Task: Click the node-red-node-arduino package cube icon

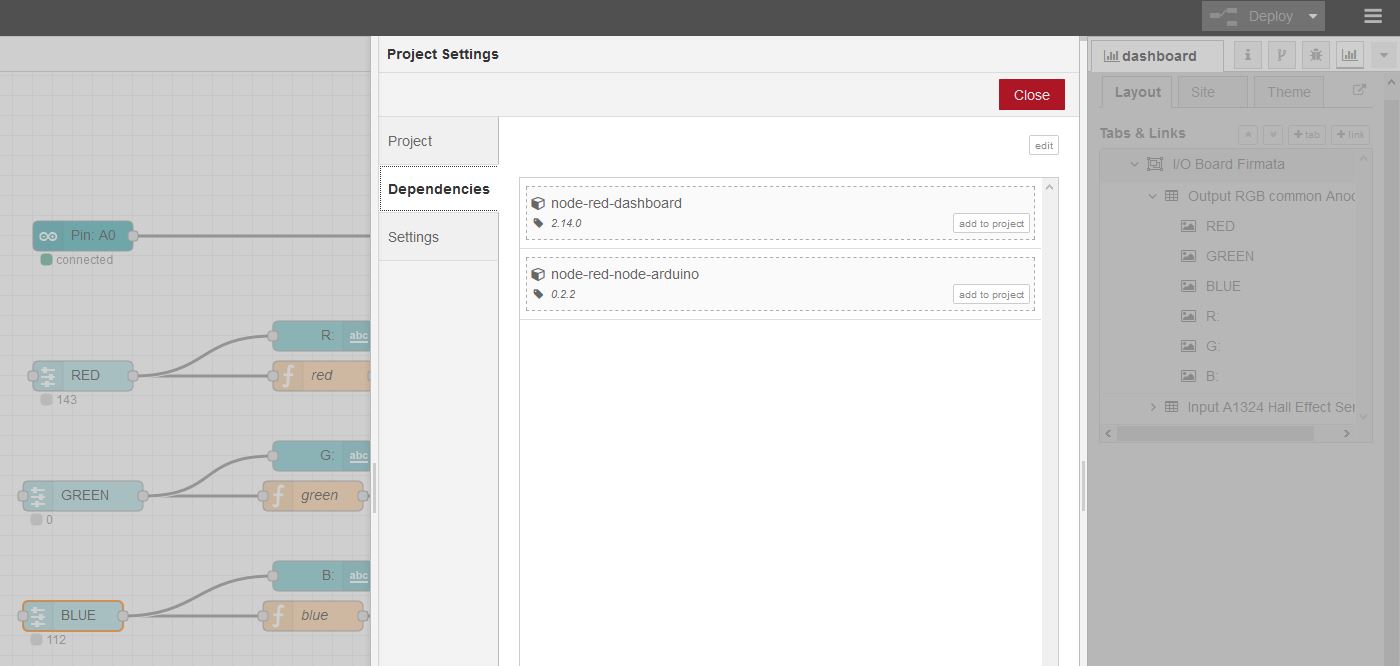Action: 538,274
